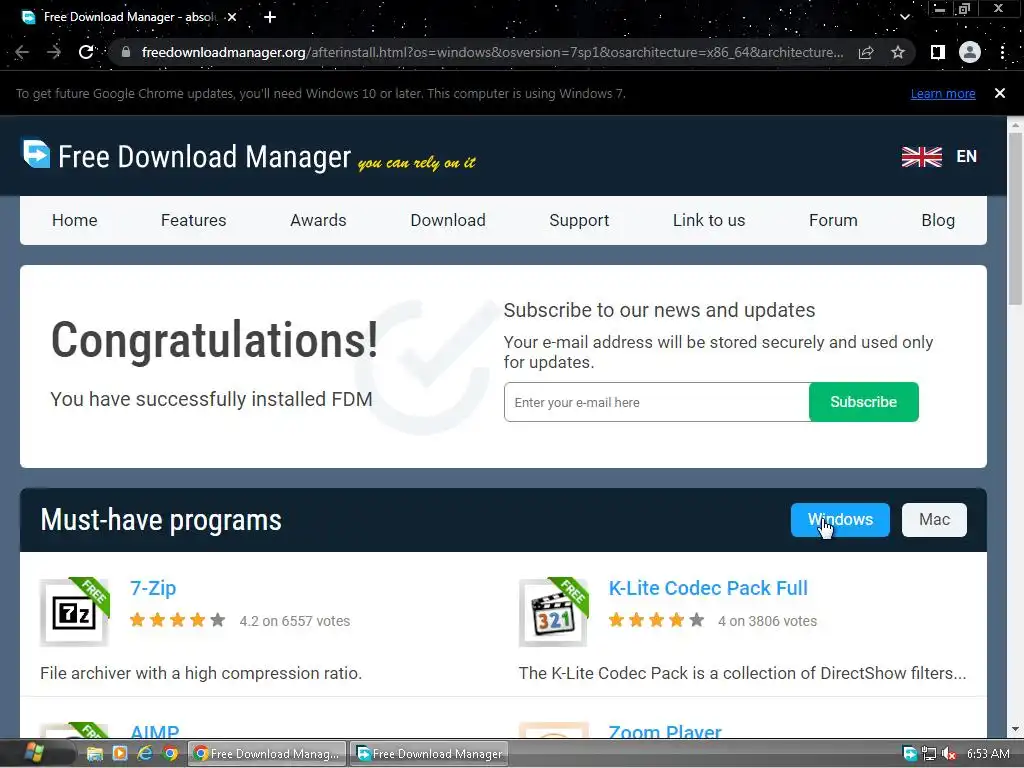
Task: Click the 6:53 AM taskbar clock
Action: 988,754
